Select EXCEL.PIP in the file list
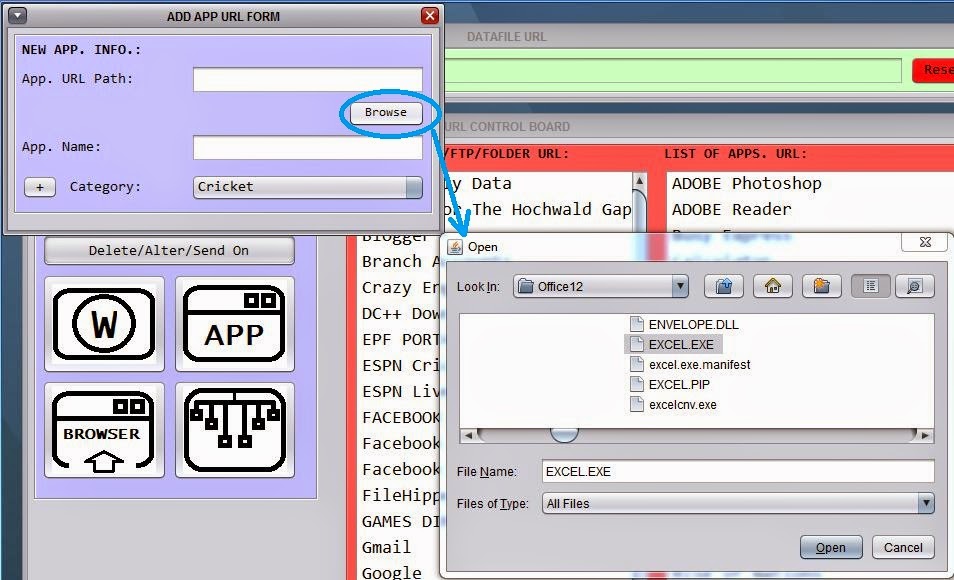The height and width of the screenshot is (580, 954). (679, 385)
